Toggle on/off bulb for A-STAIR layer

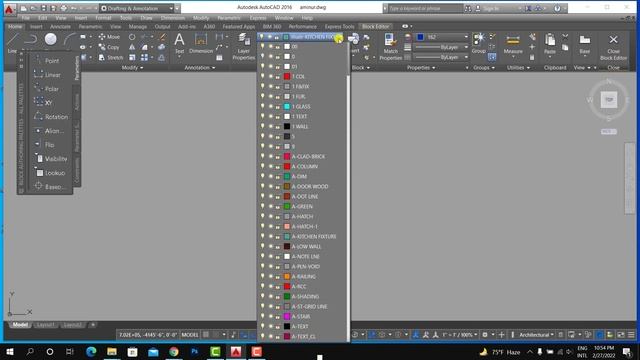coord(262,316)
